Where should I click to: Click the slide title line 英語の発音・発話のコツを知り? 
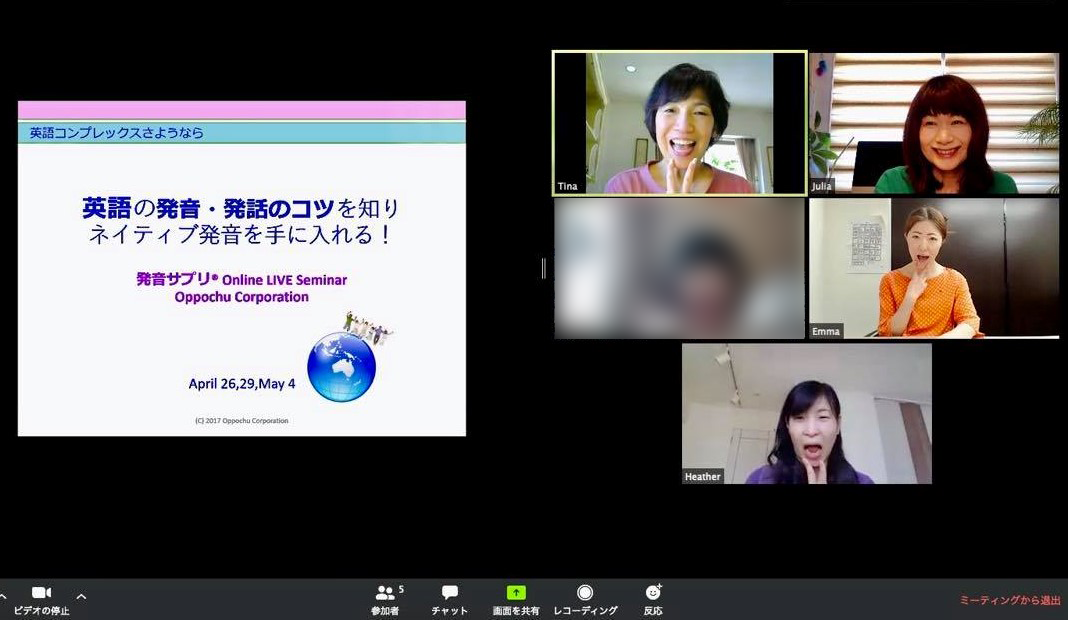pos(240,208)
